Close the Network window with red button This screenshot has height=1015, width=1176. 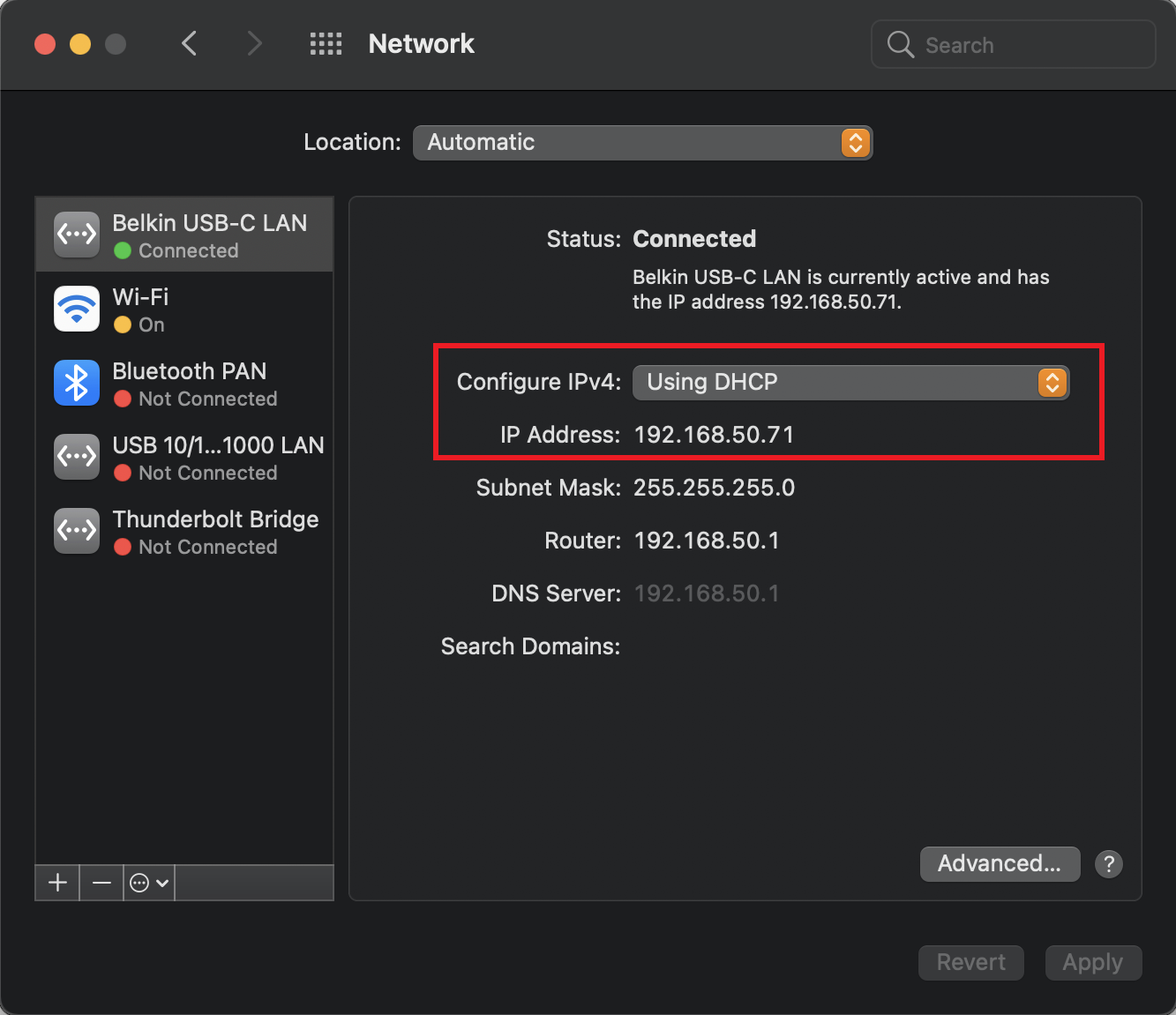(x=45, y=44)
